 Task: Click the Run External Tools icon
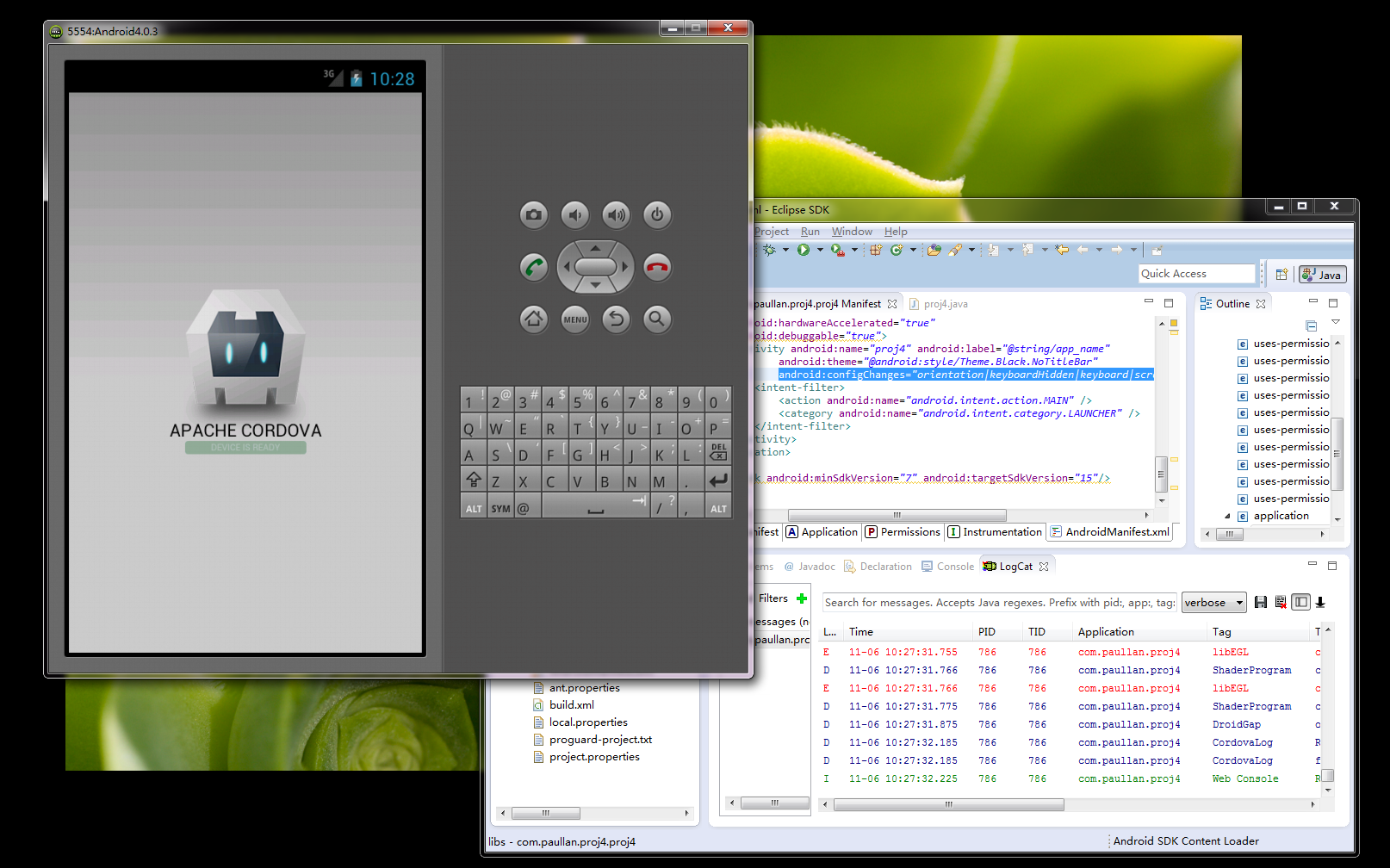(837, 250)
